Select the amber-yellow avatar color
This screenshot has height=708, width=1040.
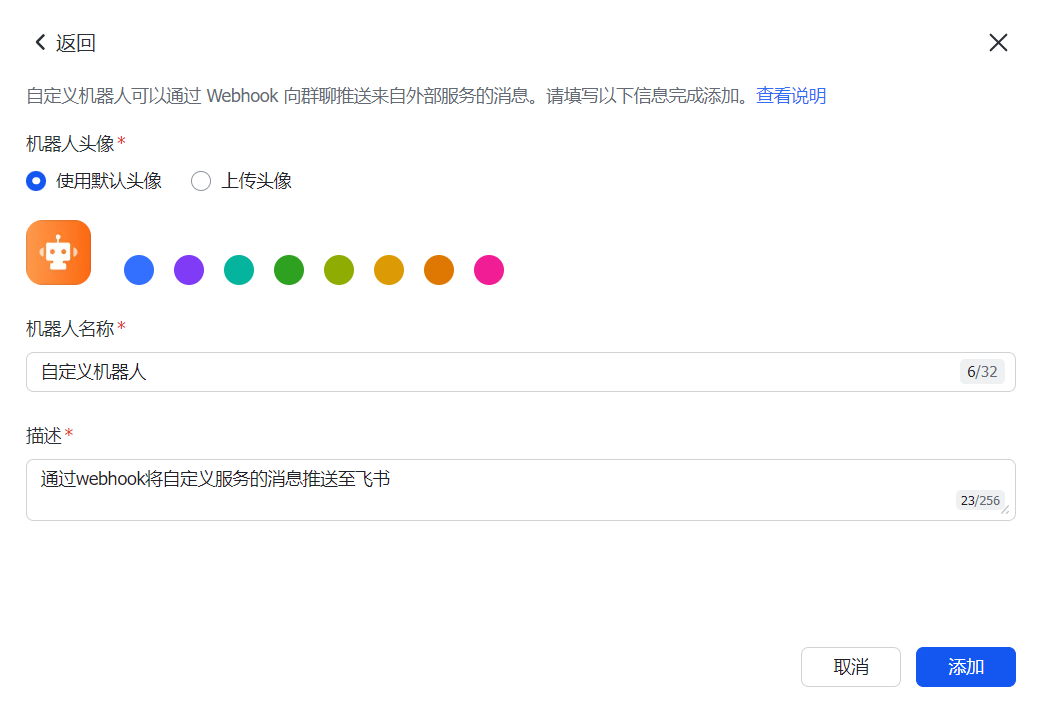pyautogui.click(x=389, y=270)
